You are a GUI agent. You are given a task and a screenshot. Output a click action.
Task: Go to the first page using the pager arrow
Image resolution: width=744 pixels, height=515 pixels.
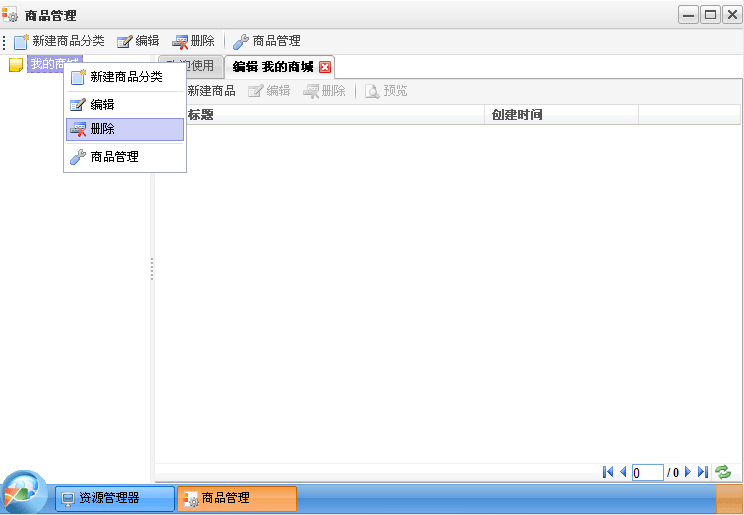click(x=608, y=472)
